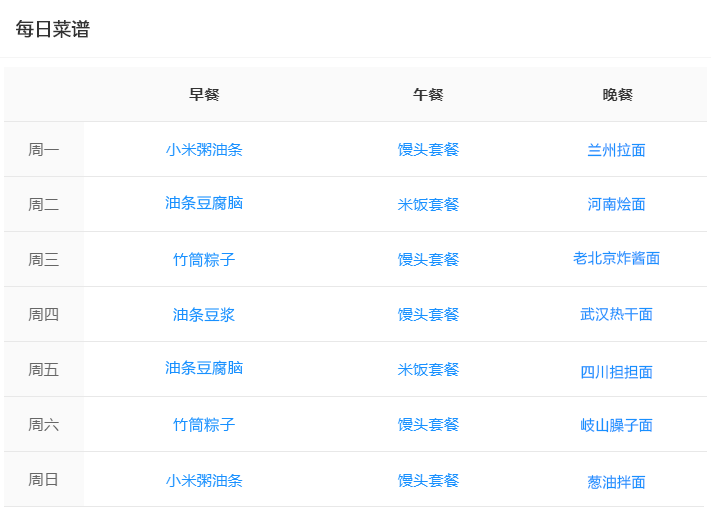This screenshot has height=510, width=711.
Task: Click the 午餐 column header
Action: [428, 95]
